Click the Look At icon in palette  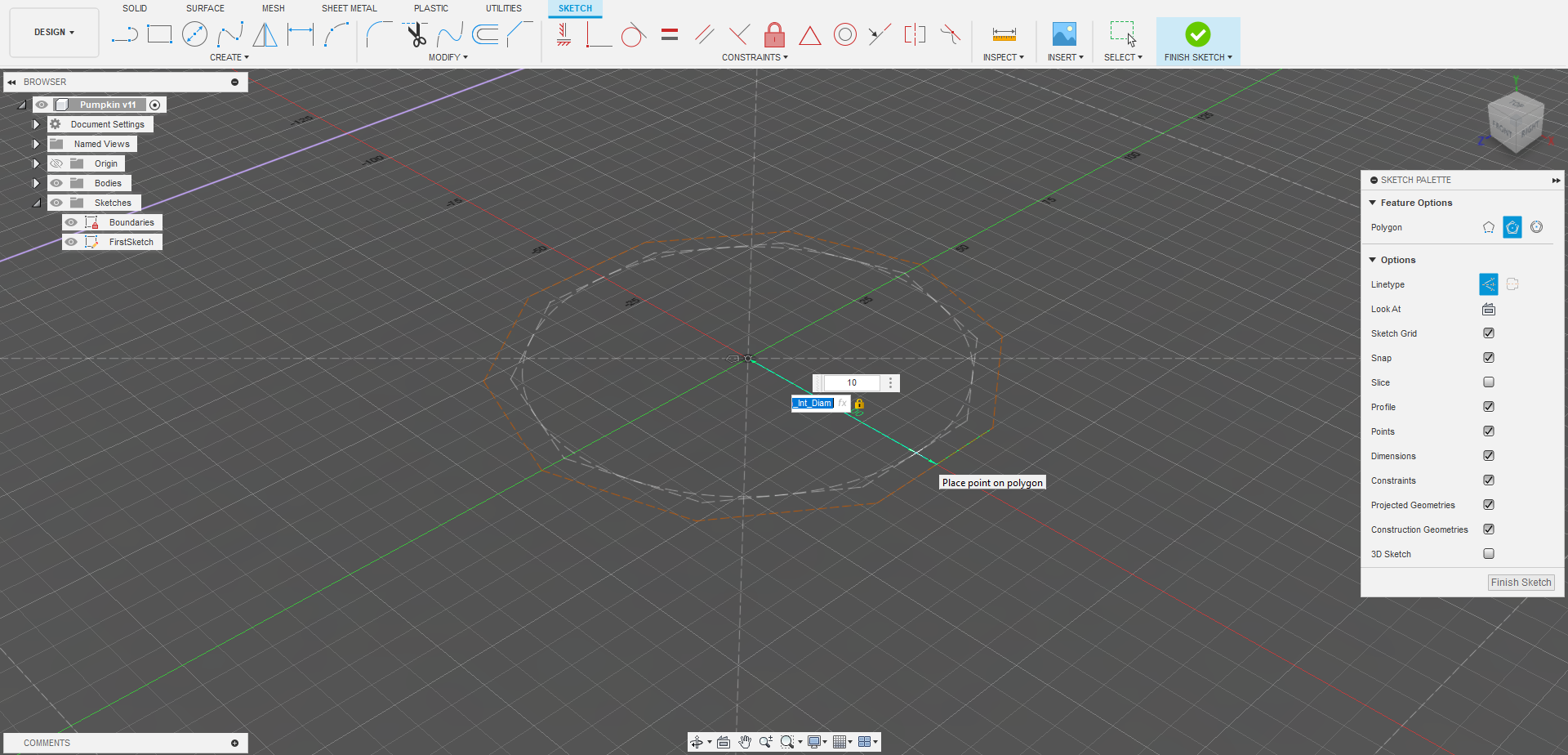tap(1489, 309)
